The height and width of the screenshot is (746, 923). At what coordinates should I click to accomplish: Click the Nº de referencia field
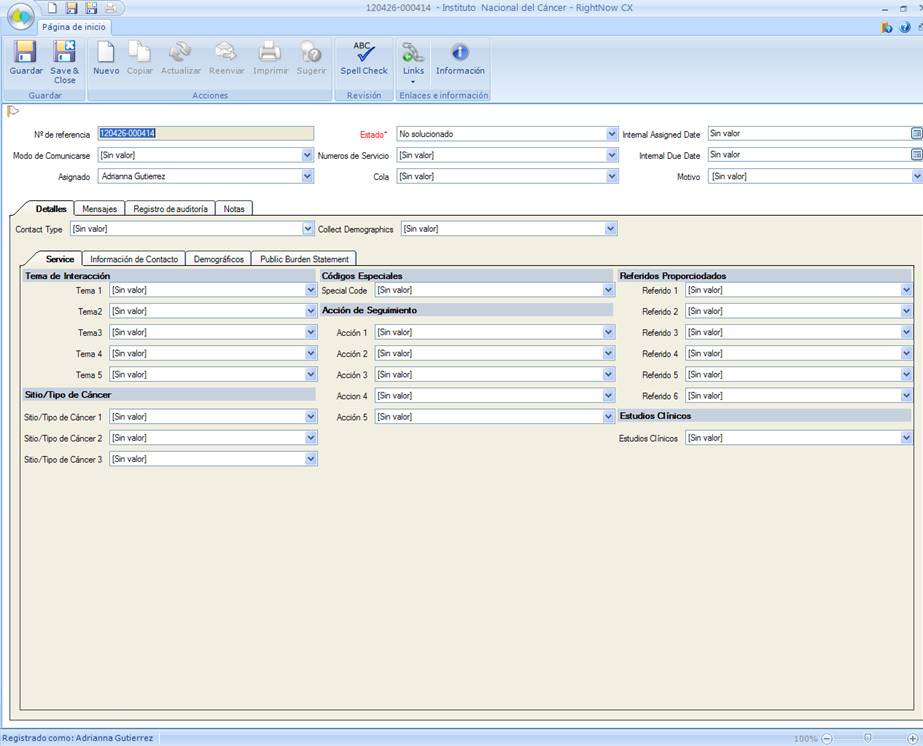pos(205,133)
